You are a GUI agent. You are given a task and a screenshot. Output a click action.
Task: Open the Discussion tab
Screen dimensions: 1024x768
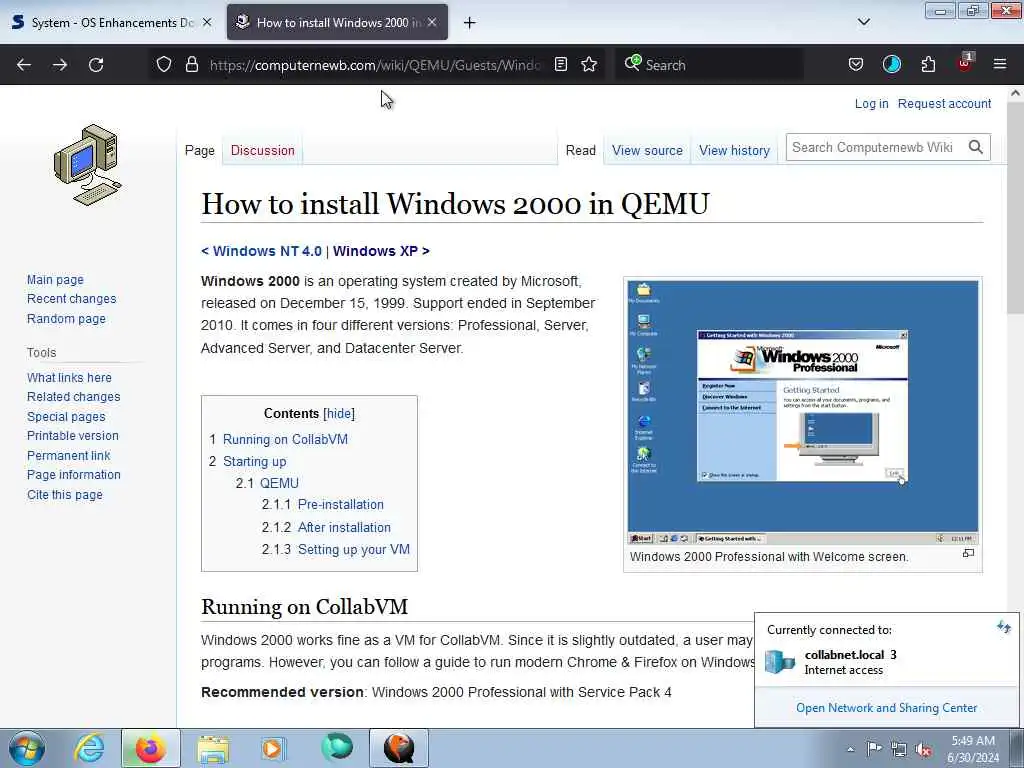pyautogui.click(x=263, y=151)
